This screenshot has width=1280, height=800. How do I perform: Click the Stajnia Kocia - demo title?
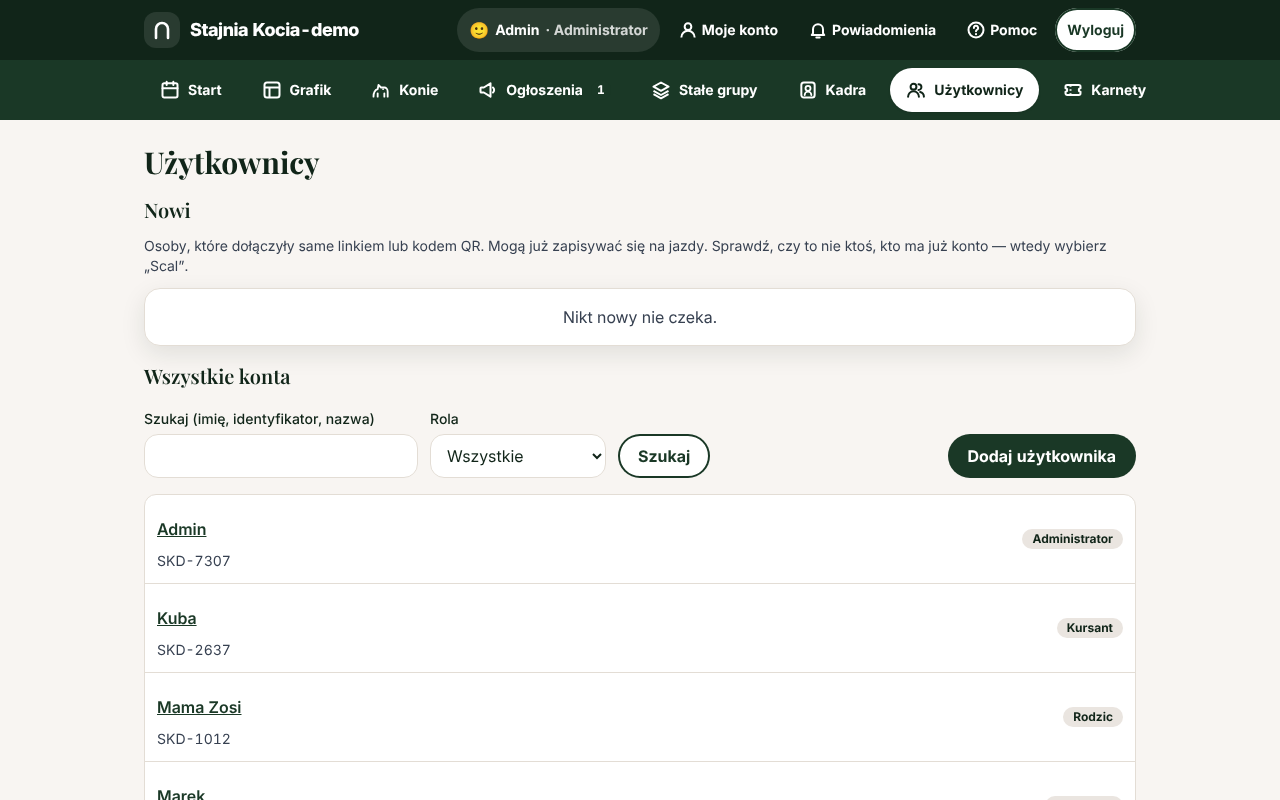274,30
